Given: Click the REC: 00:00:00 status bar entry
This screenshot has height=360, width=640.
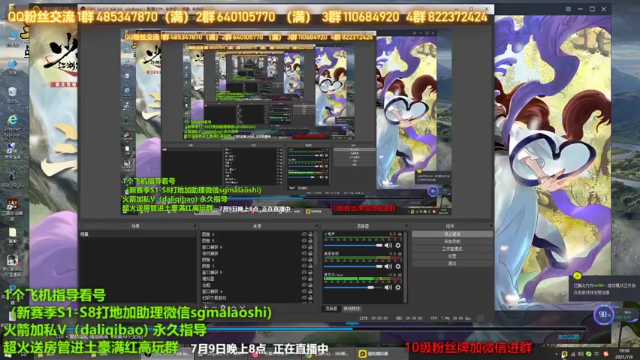Looking at the screenshot, I should pos(409,318).
